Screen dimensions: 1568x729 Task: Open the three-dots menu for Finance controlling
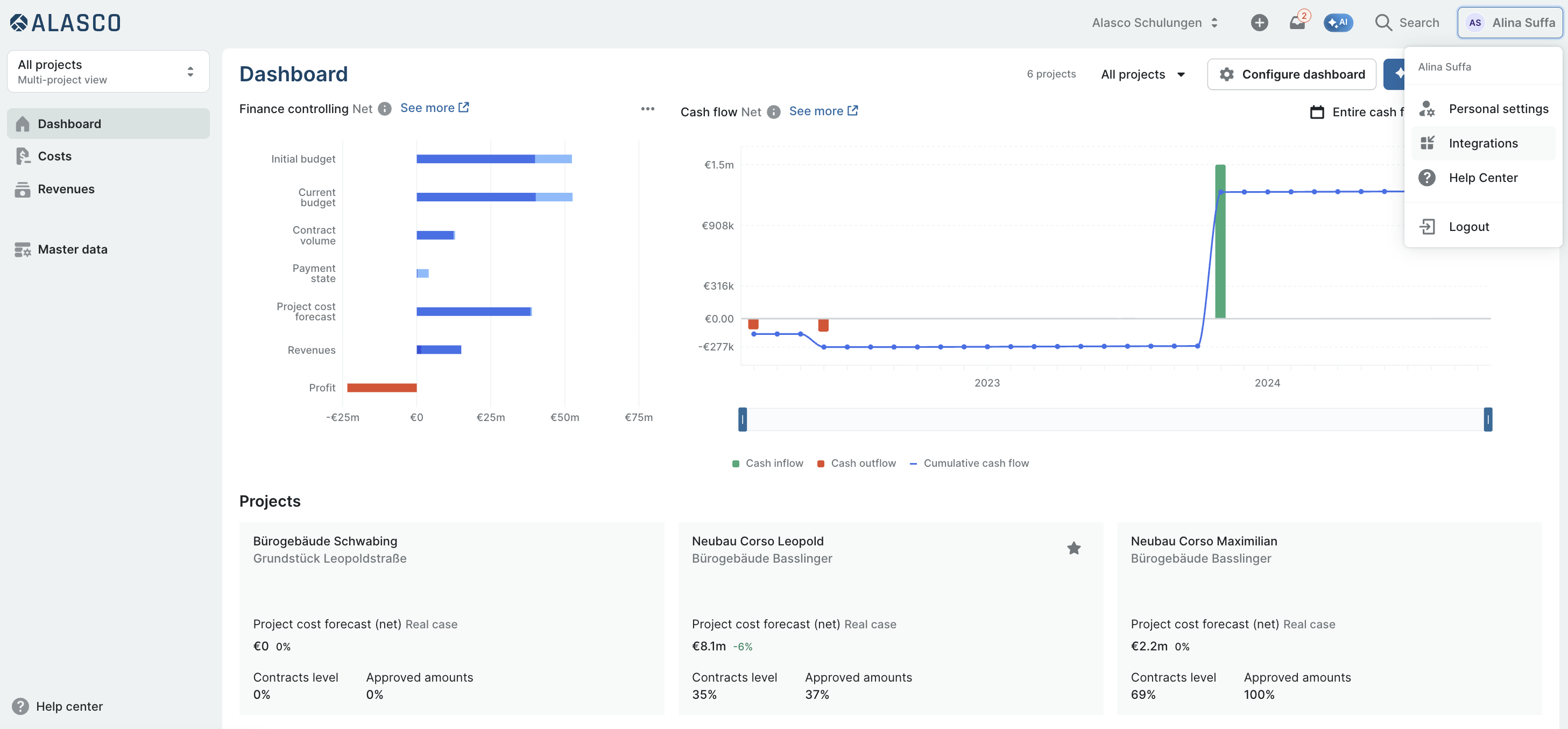click(648, 108)
